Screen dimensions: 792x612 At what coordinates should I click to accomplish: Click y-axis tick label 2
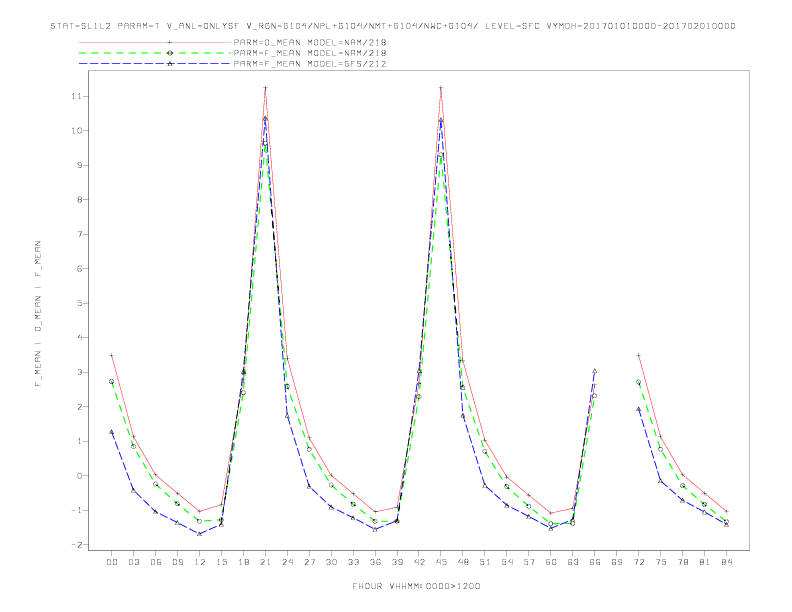click(x=80, y=406)
